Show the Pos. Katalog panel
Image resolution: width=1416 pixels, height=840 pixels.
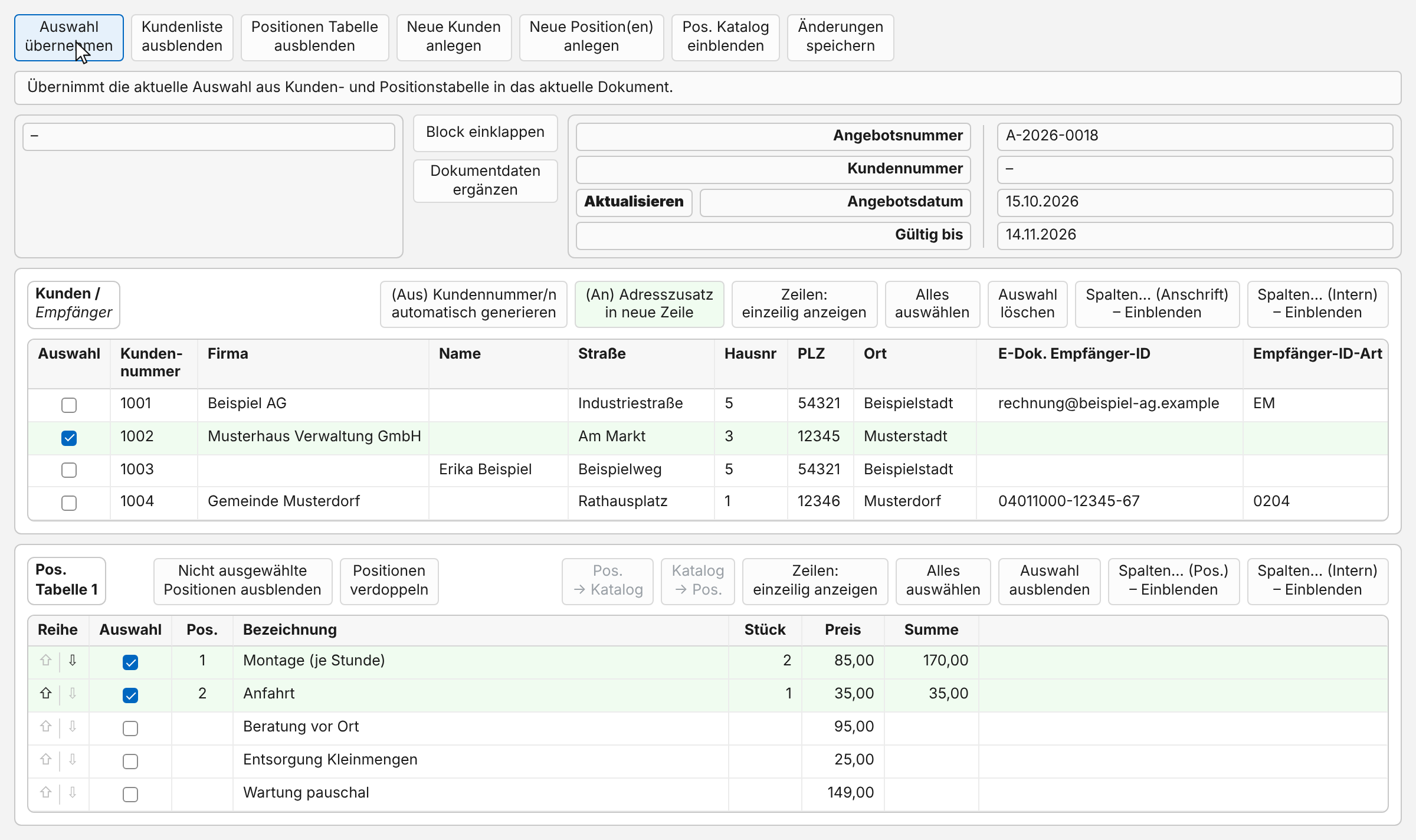pos(726,37)
